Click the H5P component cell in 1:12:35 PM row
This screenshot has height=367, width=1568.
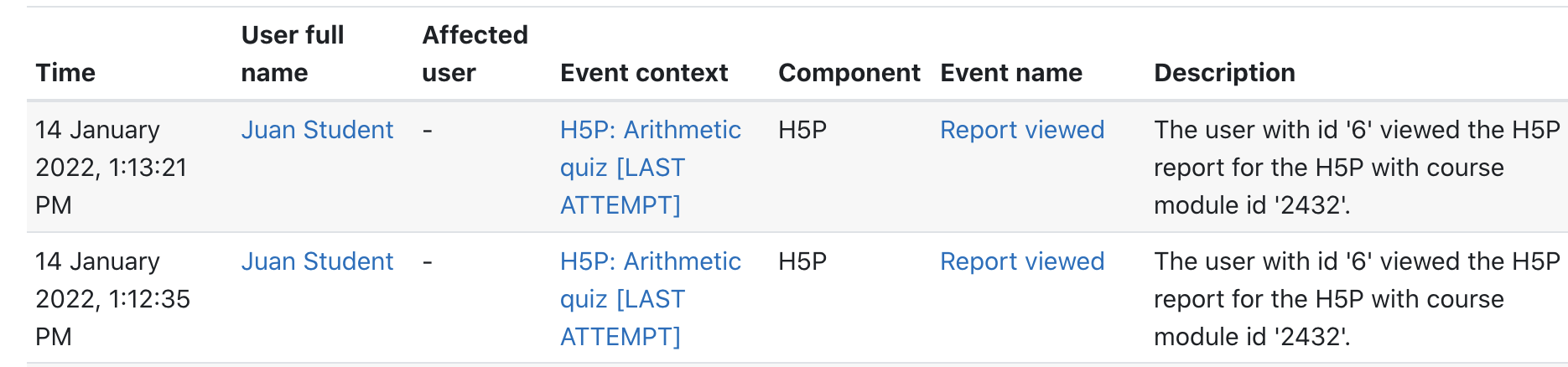802,261
